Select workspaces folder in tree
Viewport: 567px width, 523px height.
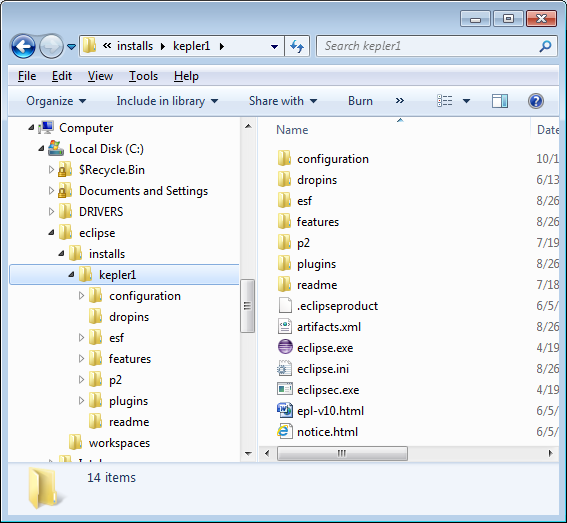(119, 443)
